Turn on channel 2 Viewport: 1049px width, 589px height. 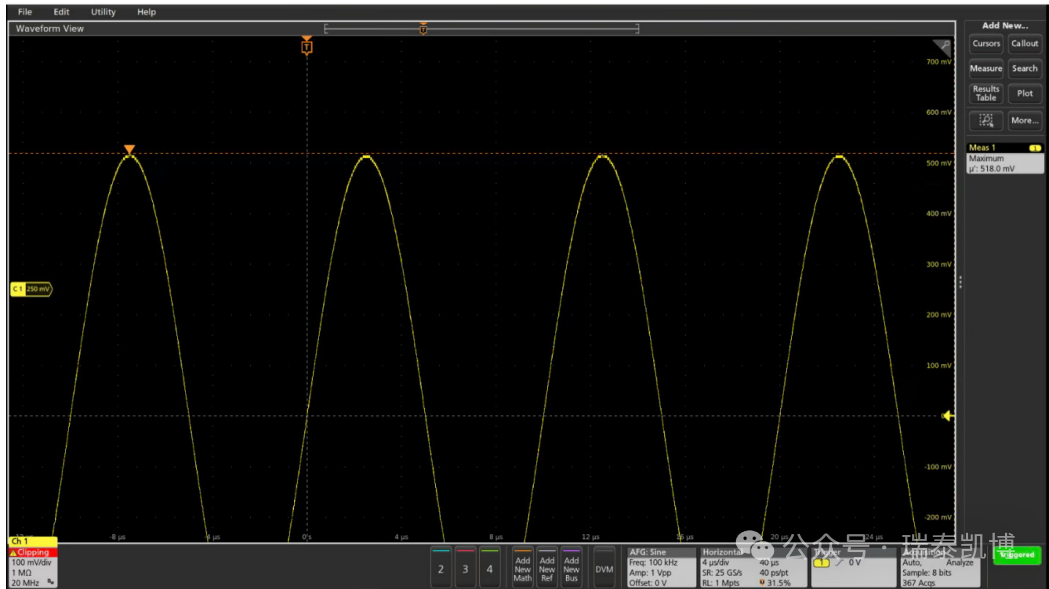click(441, 568)
